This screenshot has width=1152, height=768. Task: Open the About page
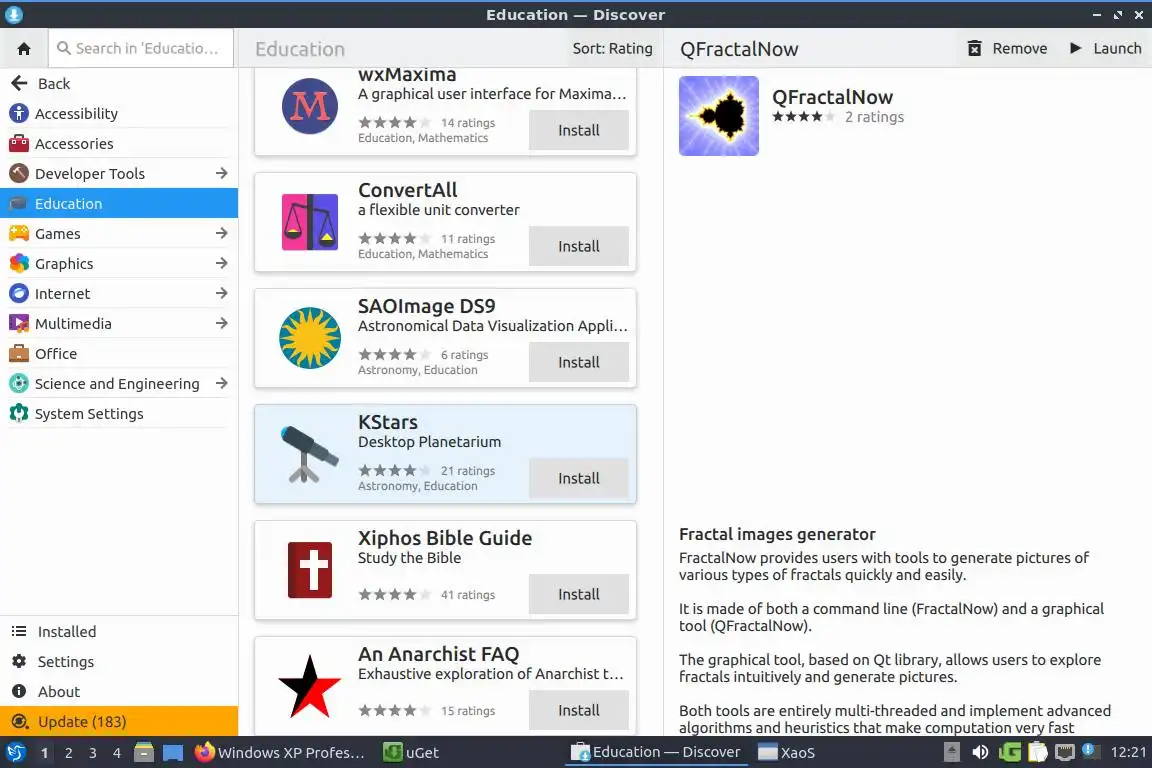coord(119,692)
